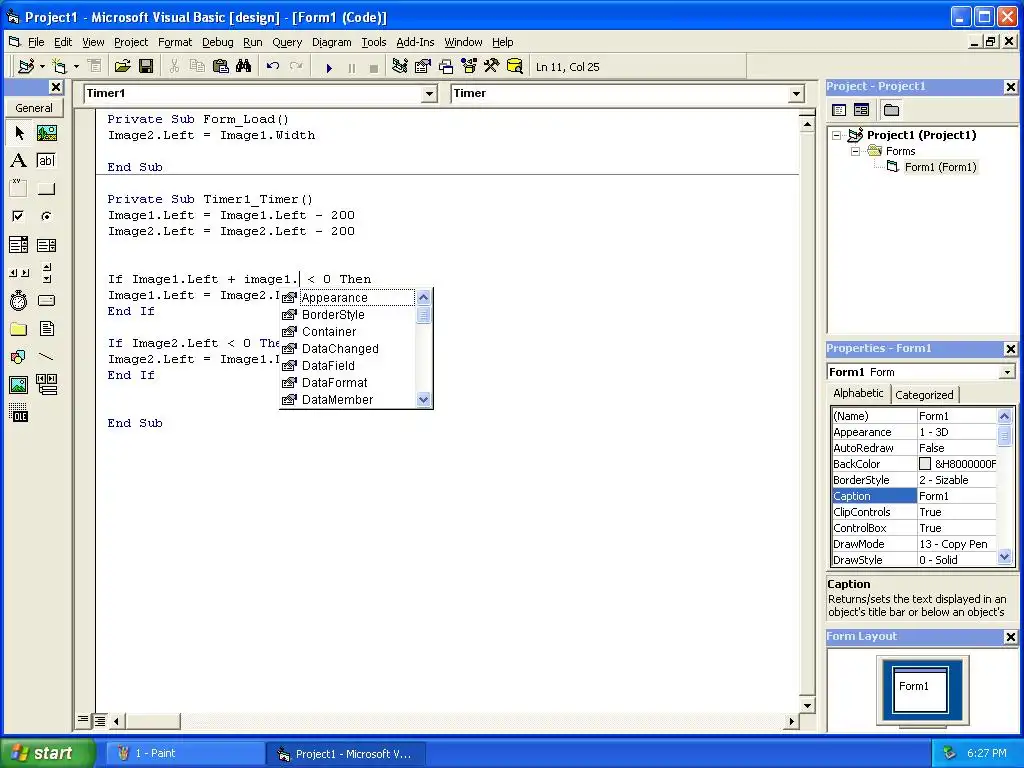Click Form1 thumbnail in Form Layout

[x=920, y=689]
